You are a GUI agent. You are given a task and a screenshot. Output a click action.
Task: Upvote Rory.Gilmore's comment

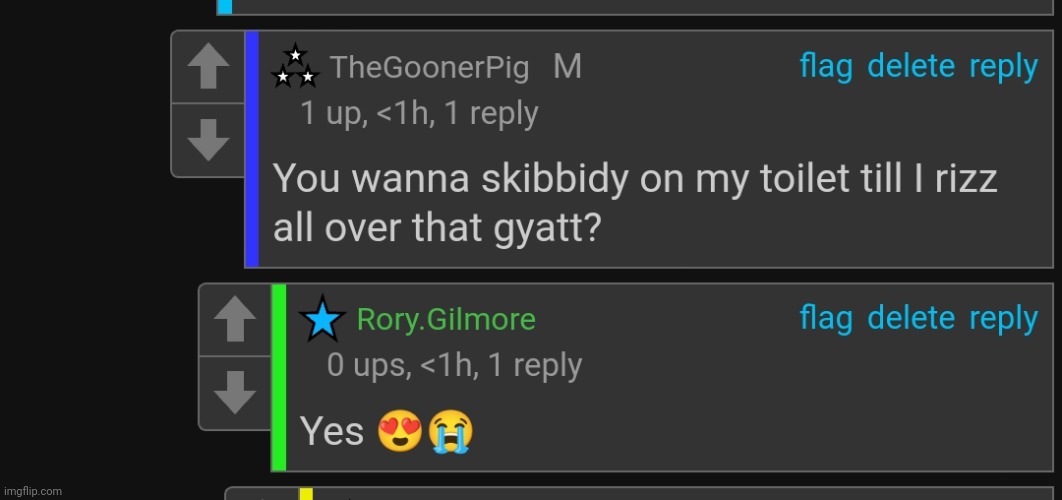235,320
